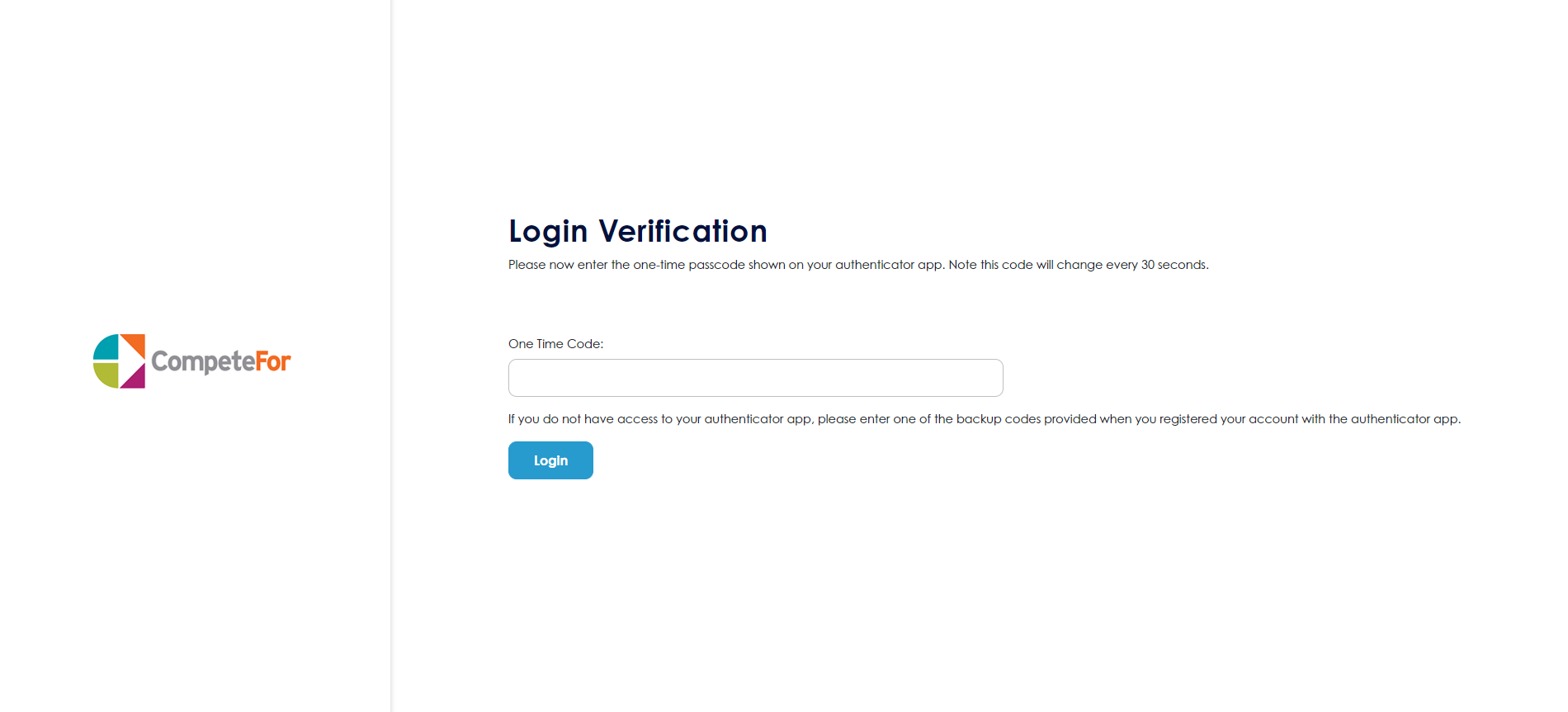Click the "One Time Code:" field label

pos(555,344)
